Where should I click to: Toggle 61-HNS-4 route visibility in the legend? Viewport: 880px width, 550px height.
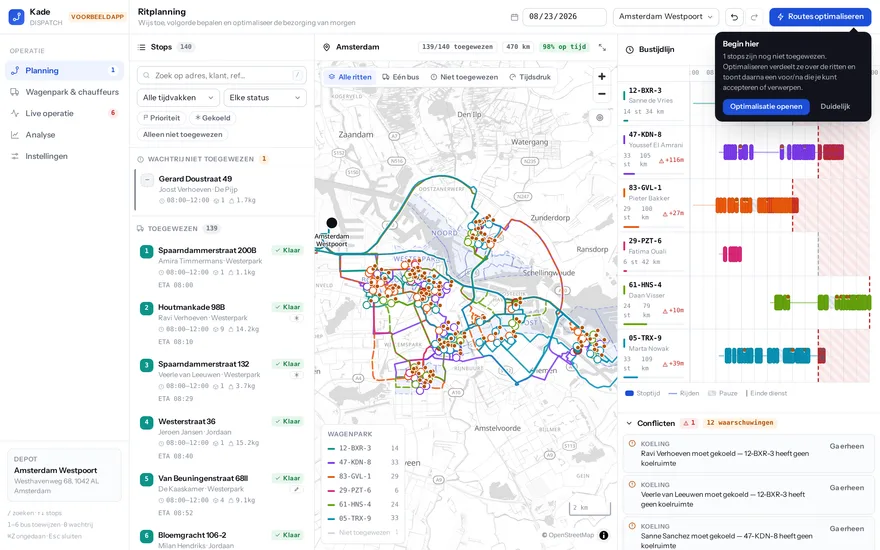click(363, 505)
